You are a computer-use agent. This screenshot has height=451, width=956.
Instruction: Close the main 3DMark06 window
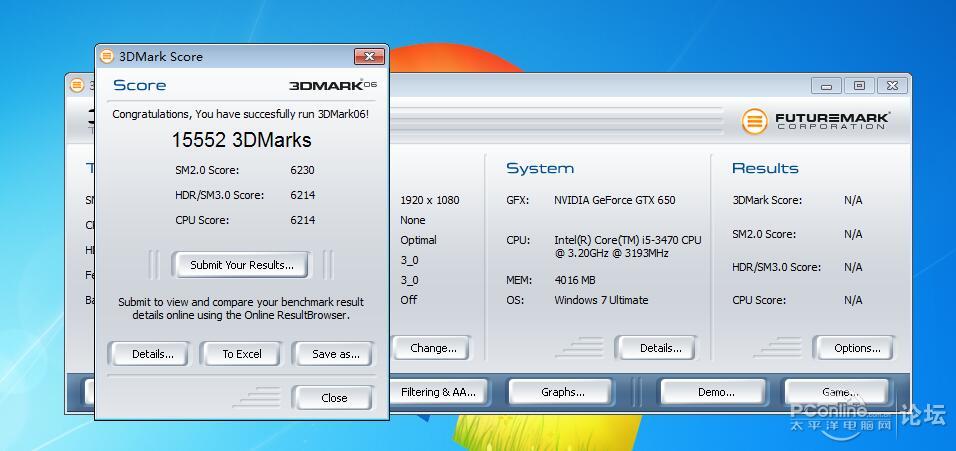892,86
